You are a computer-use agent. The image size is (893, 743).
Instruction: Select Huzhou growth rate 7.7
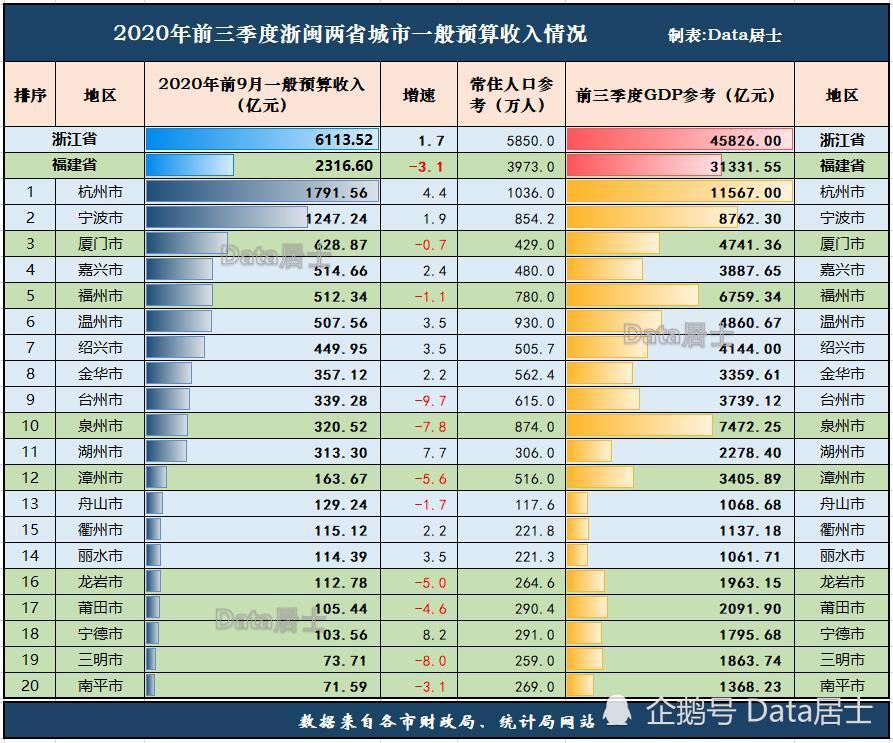tap(435, 453)
